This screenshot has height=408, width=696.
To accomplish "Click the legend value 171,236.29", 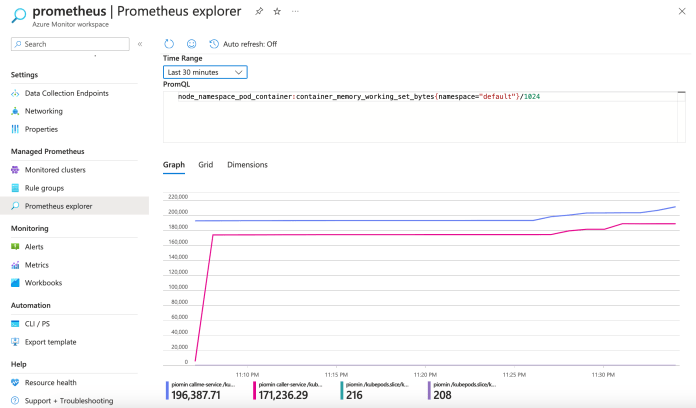I will (283, 395).
